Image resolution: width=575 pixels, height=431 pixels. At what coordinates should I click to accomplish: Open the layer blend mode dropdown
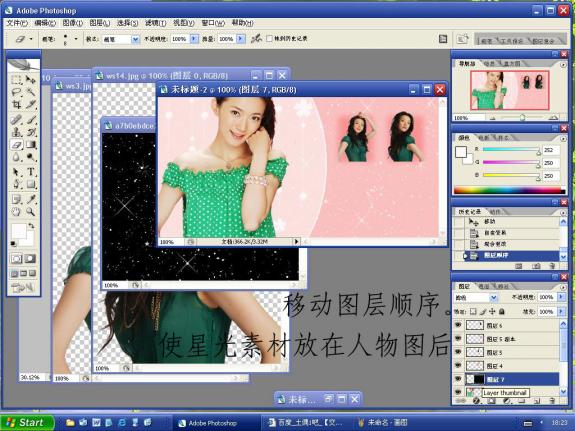pyautogui.click(x=494, y=297)
